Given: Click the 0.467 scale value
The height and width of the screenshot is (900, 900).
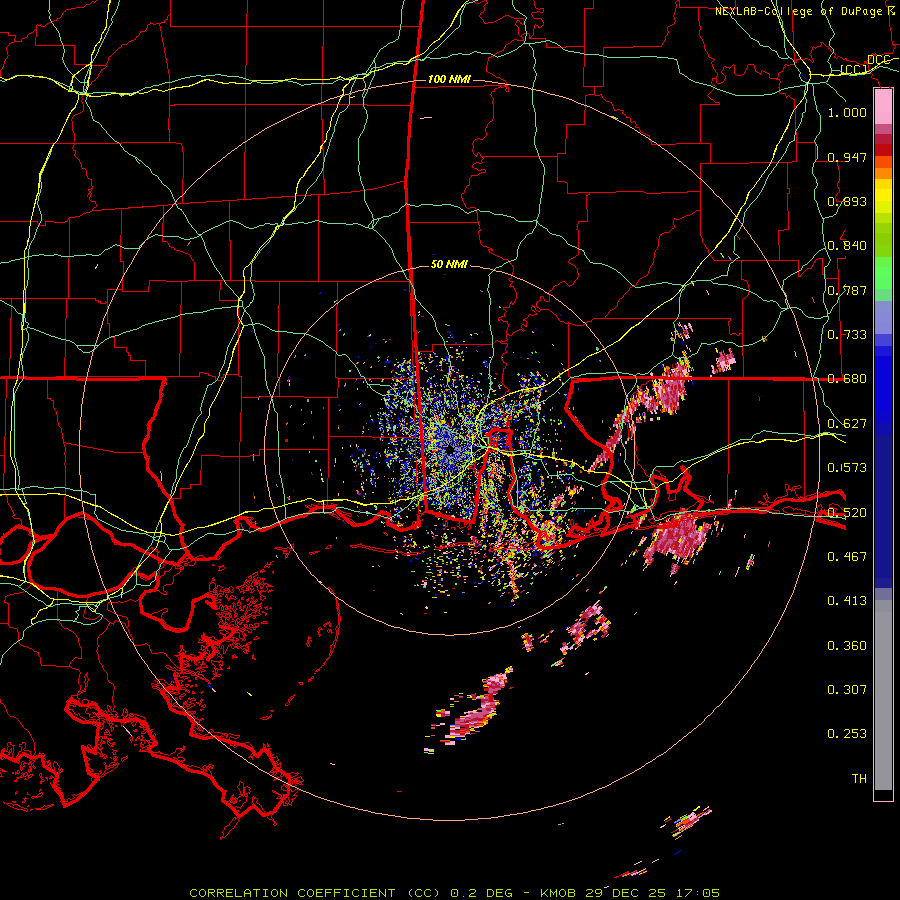Looking at the screenshot, I should point(847,557).
